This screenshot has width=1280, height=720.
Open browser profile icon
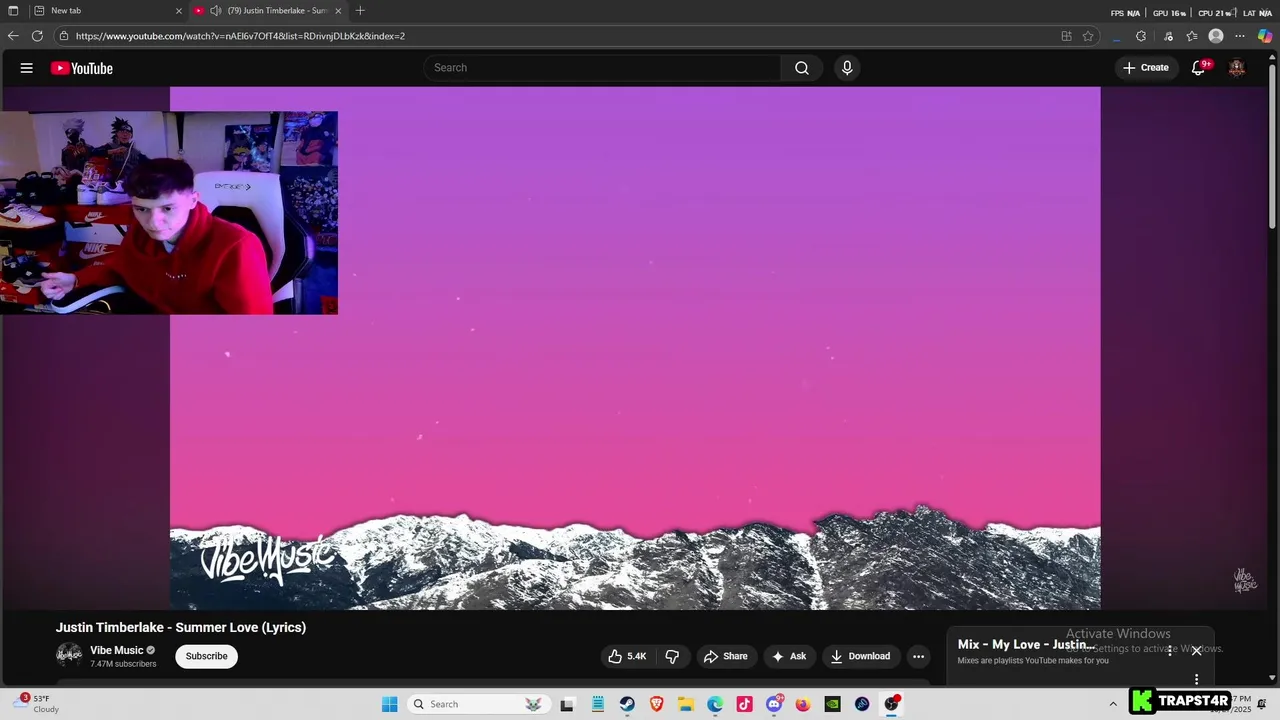[x=1216, y=36]
